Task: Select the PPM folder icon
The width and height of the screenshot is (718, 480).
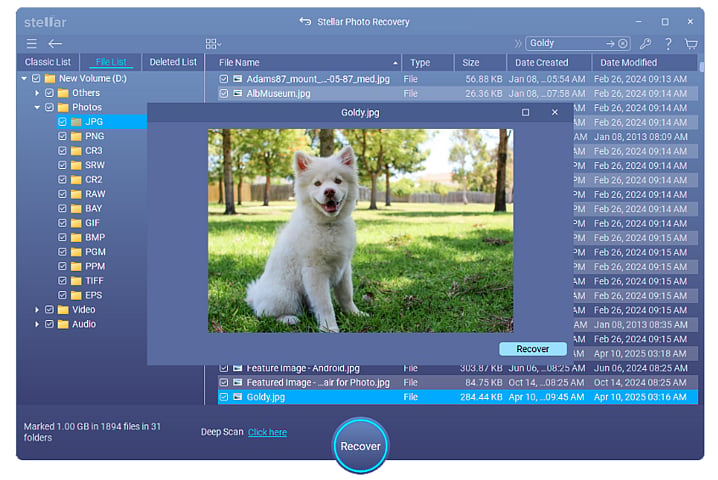Action: (x=76, y=267)
